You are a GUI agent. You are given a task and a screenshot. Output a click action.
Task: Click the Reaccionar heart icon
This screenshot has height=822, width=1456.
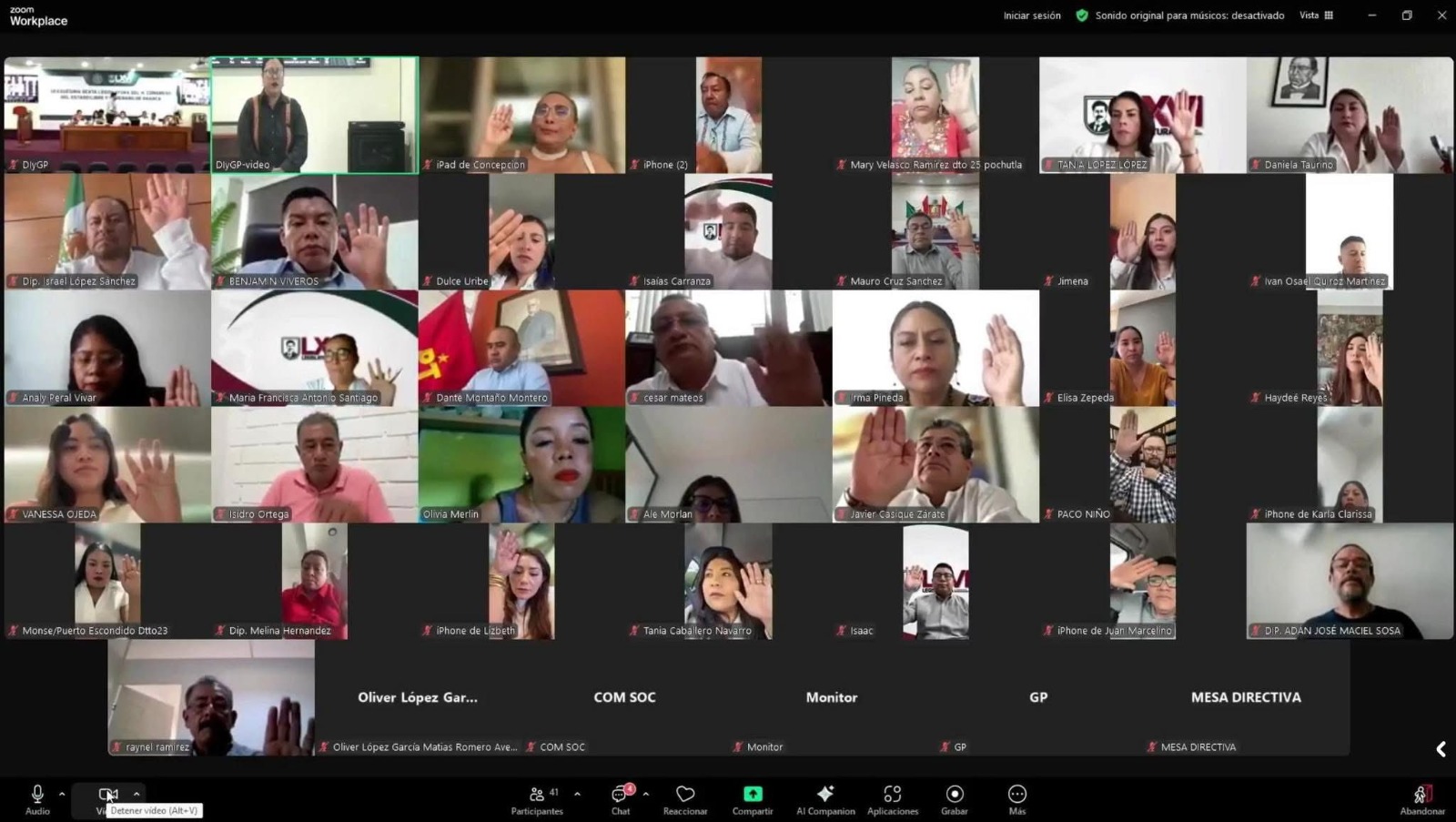tap(685, 798)
